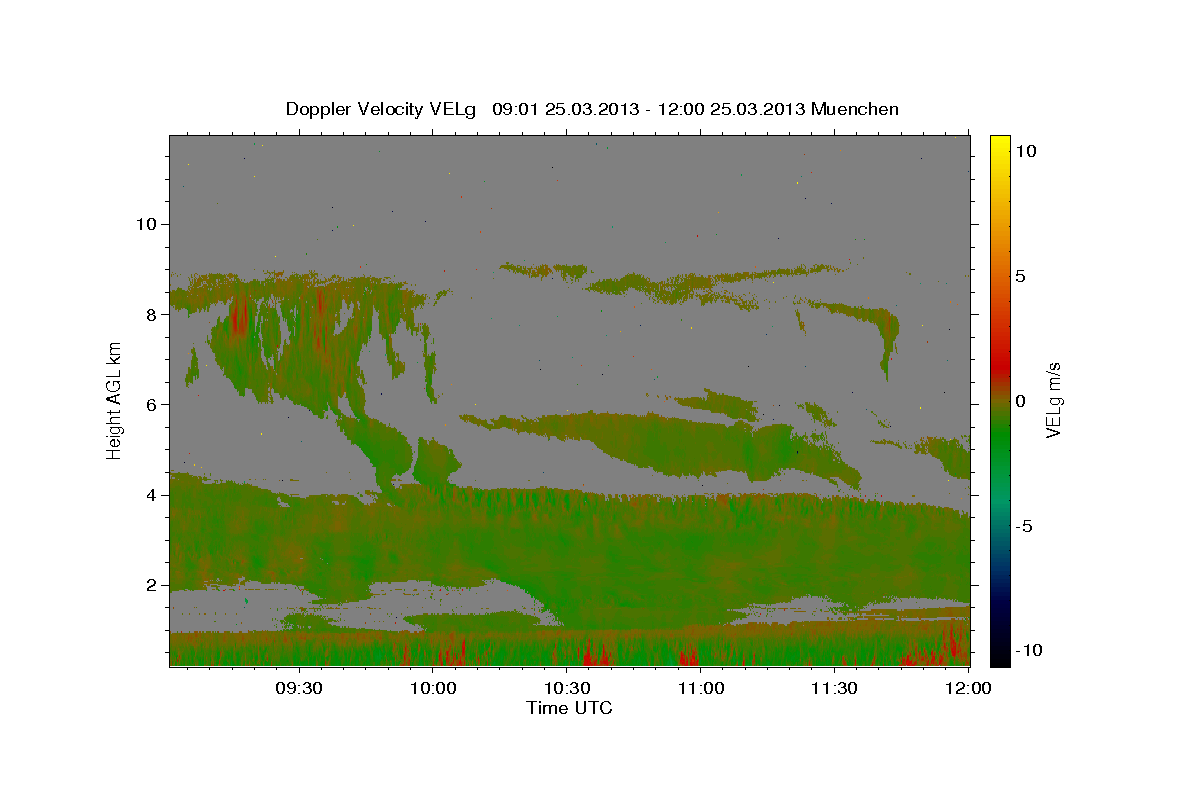This screenshot has height=800, width=1200.
Task: Click the 09:30 time tick label
Action: pos(299,688)
